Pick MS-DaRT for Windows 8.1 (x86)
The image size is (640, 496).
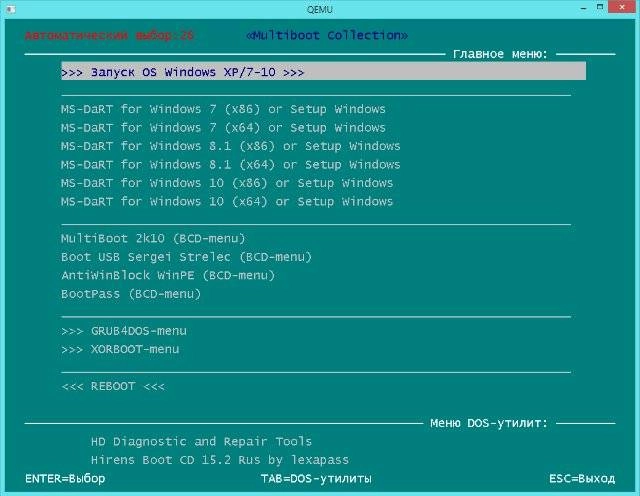(x=231, y=146)
